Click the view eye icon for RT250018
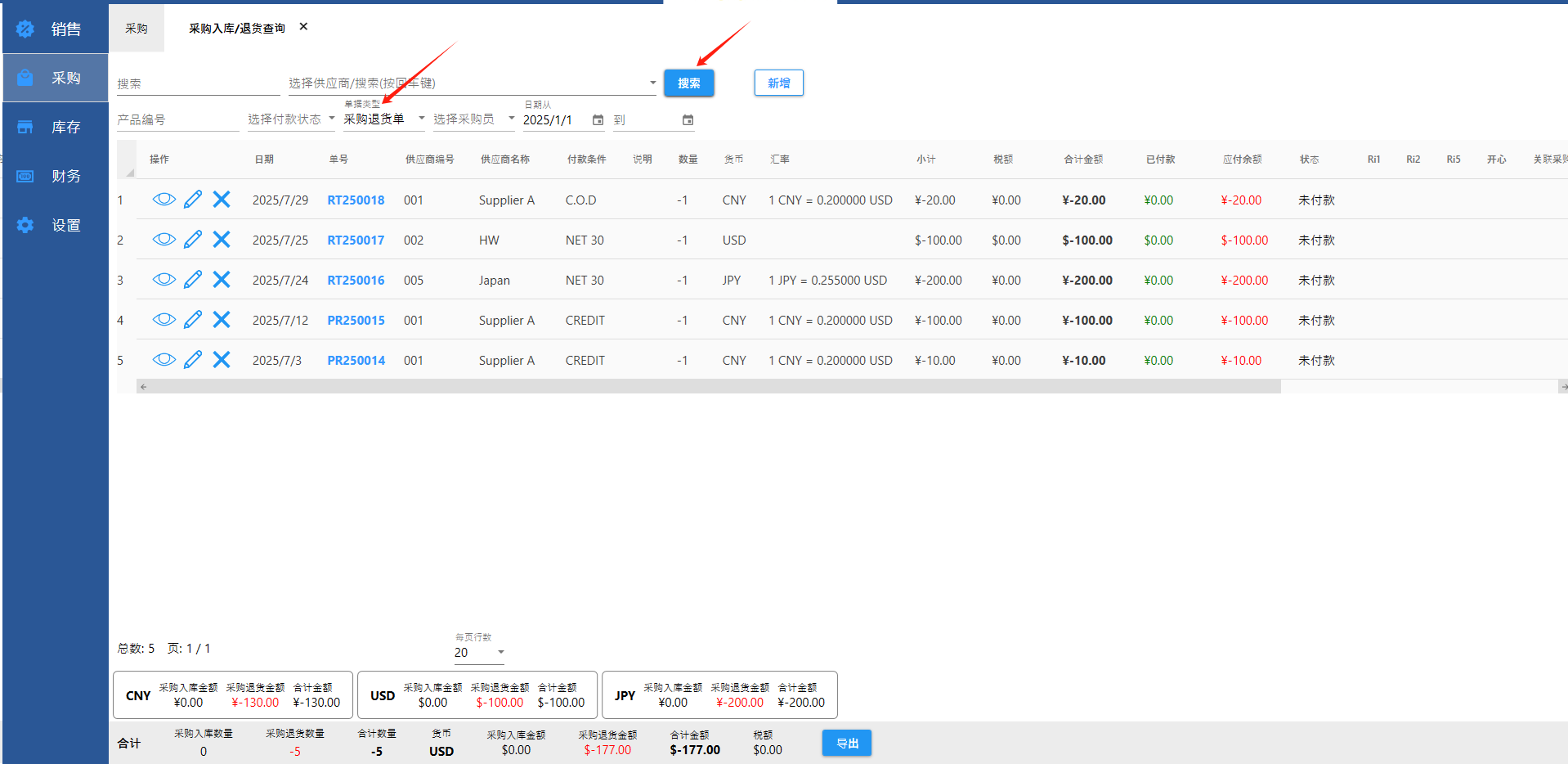Image resolution: width=1568 pixels, height=764 pixels. point(164,200)
